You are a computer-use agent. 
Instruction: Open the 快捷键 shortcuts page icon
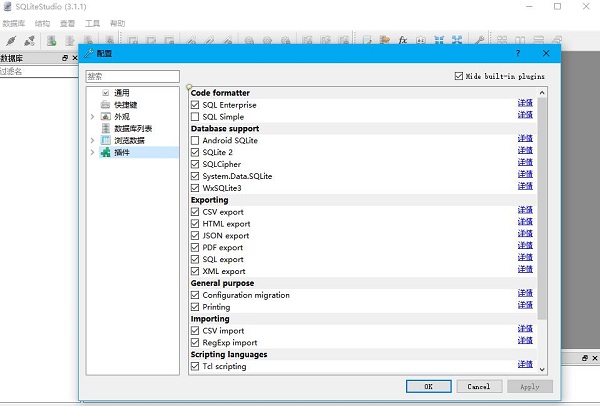pos(106,105)
